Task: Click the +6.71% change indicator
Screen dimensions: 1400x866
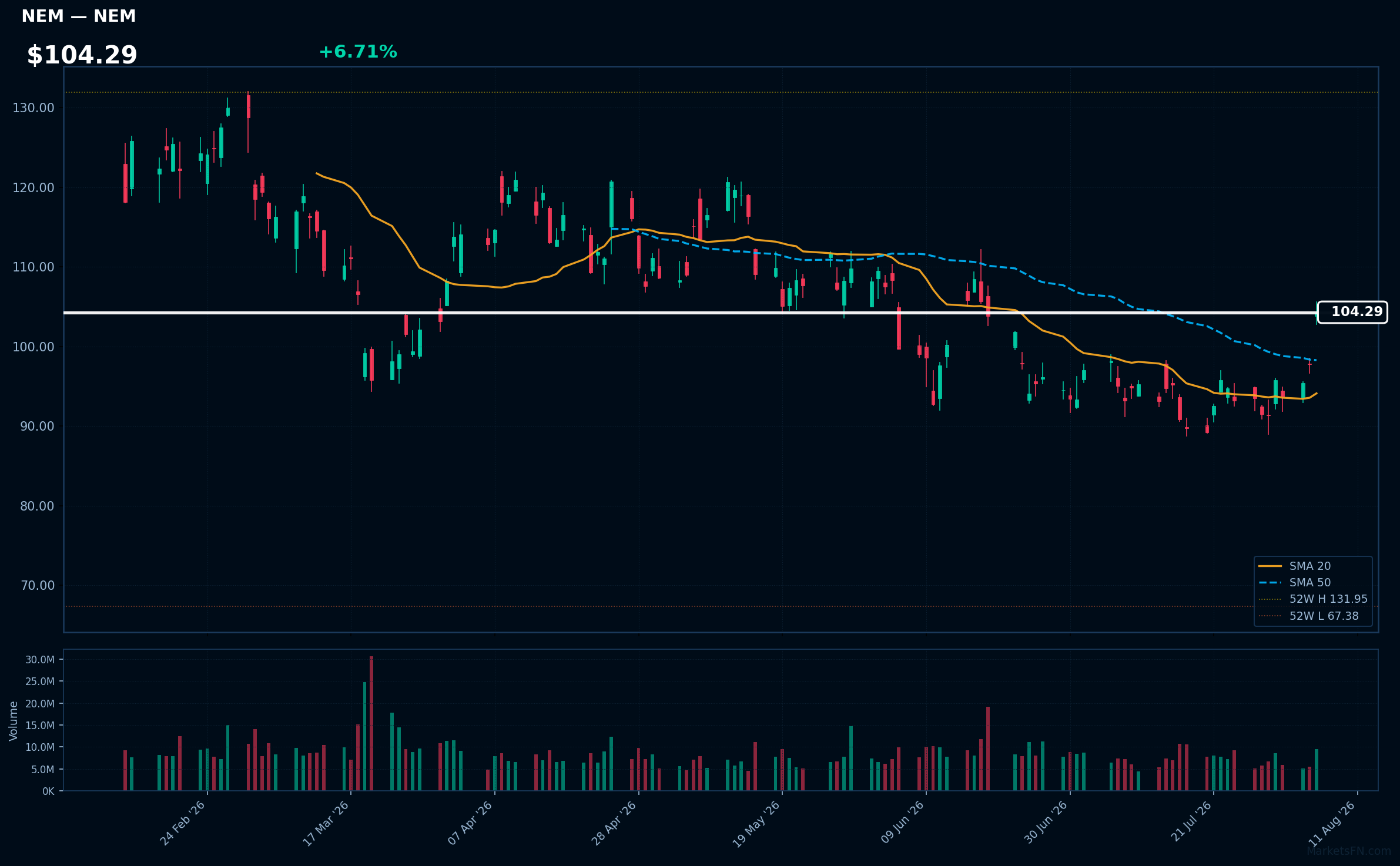Action: pyautogui.click(x=358, y=52)
